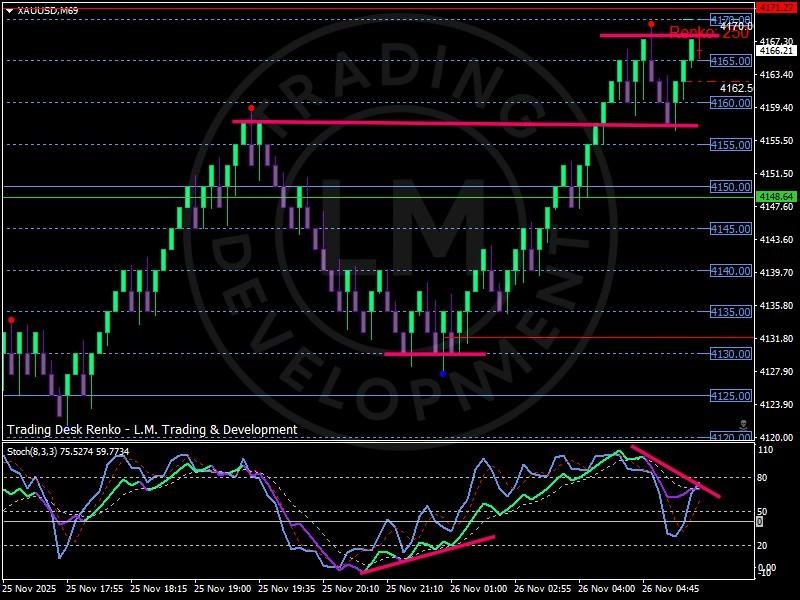Click the 4165.00 level label box
Image resolution: width=800 pixels, height=600 pixels.
tap(730, 61)
